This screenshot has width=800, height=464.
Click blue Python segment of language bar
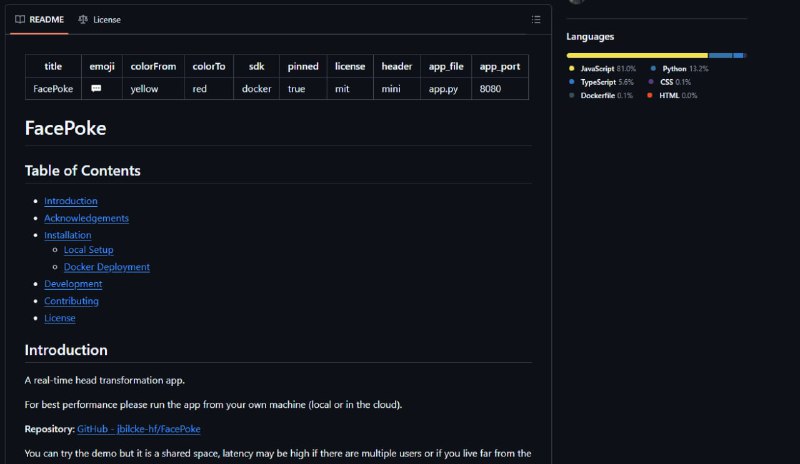720,55
